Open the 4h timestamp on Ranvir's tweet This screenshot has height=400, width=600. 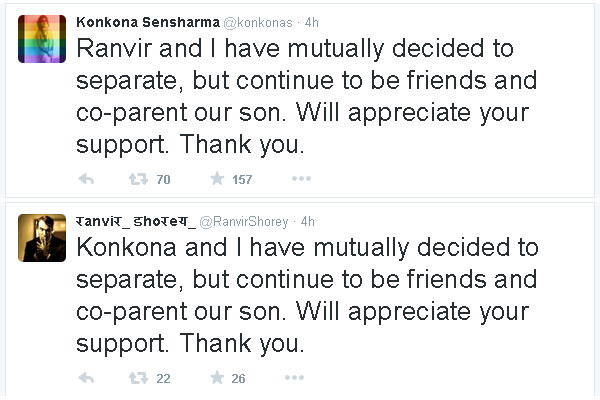point(308,220)
